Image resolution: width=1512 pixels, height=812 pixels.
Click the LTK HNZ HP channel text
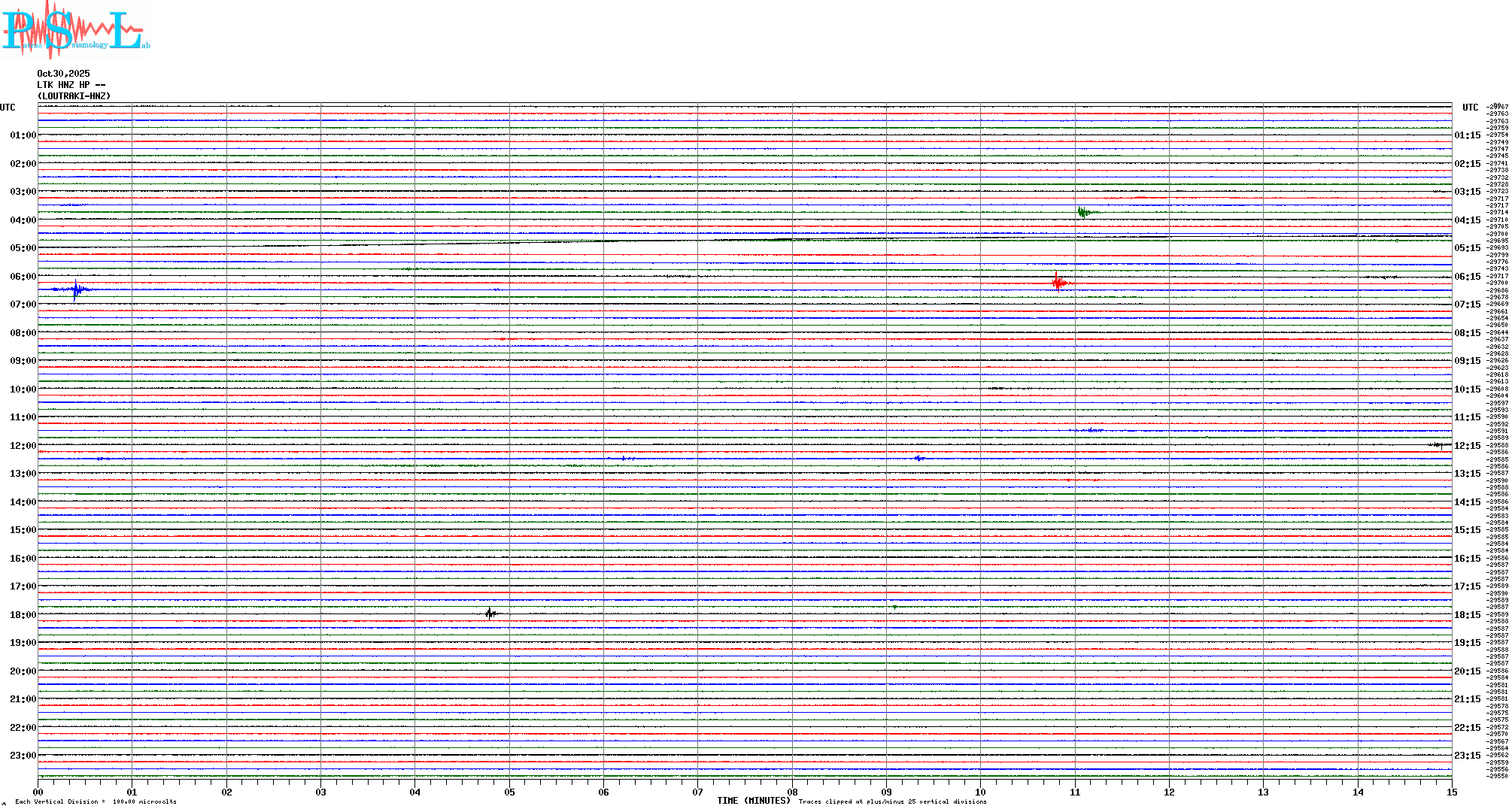coord(71,85)
